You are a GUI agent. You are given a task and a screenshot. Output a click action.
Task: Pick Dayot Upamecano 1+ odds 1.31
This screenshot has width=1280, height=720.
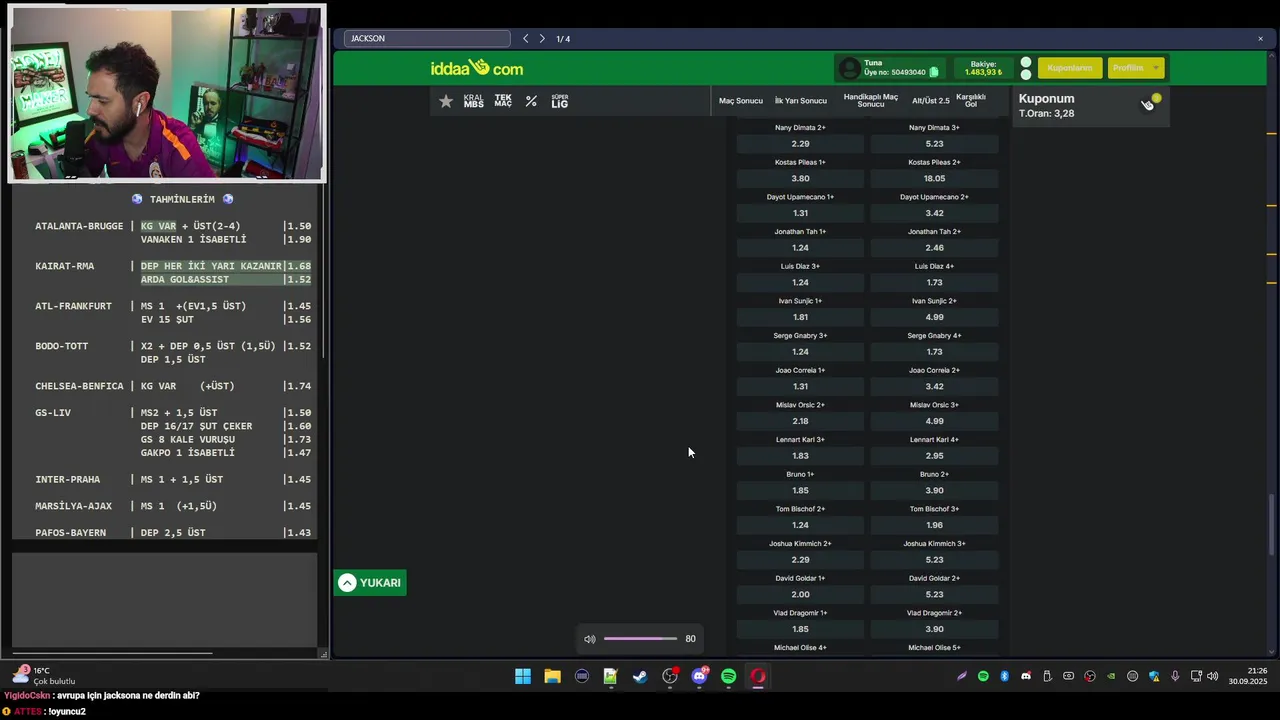(x=800, y=213)
